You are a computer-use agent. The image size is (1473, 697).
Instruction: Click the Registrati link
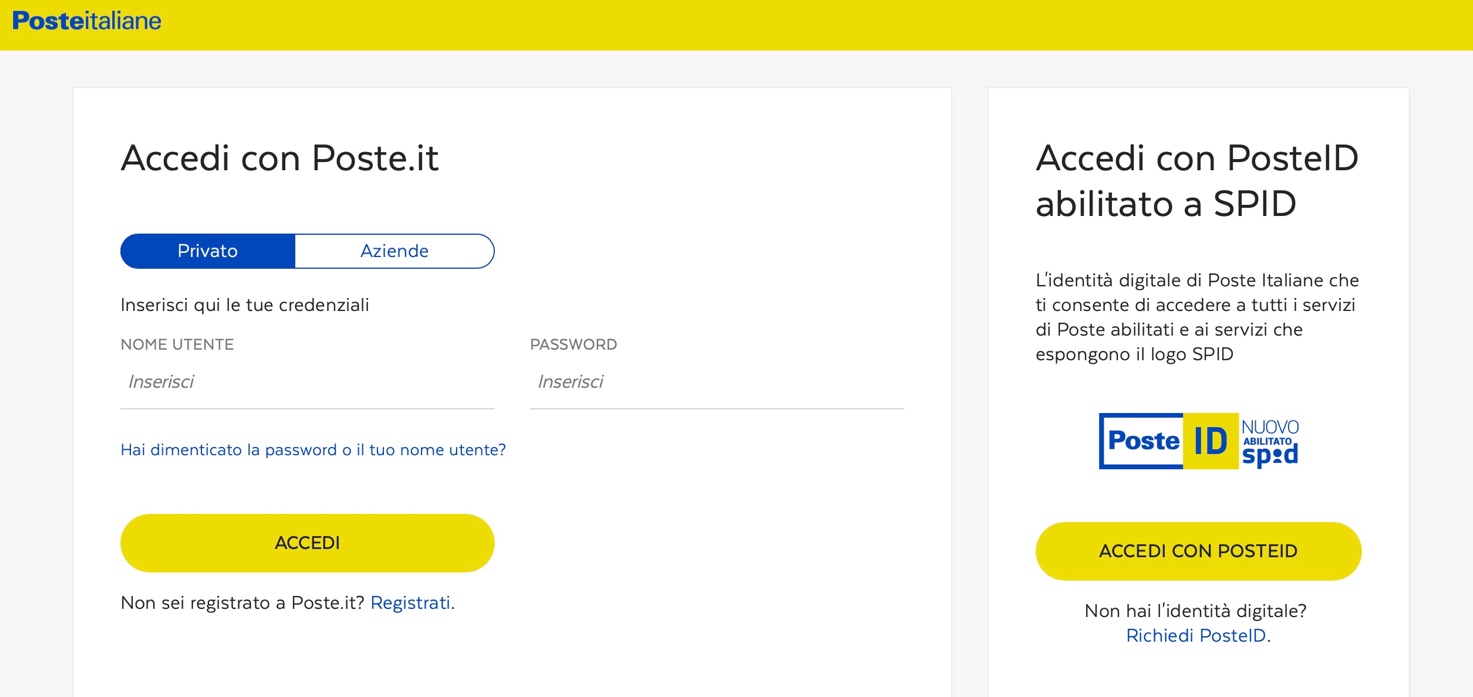pyautogui.click(x=410, y=602)
